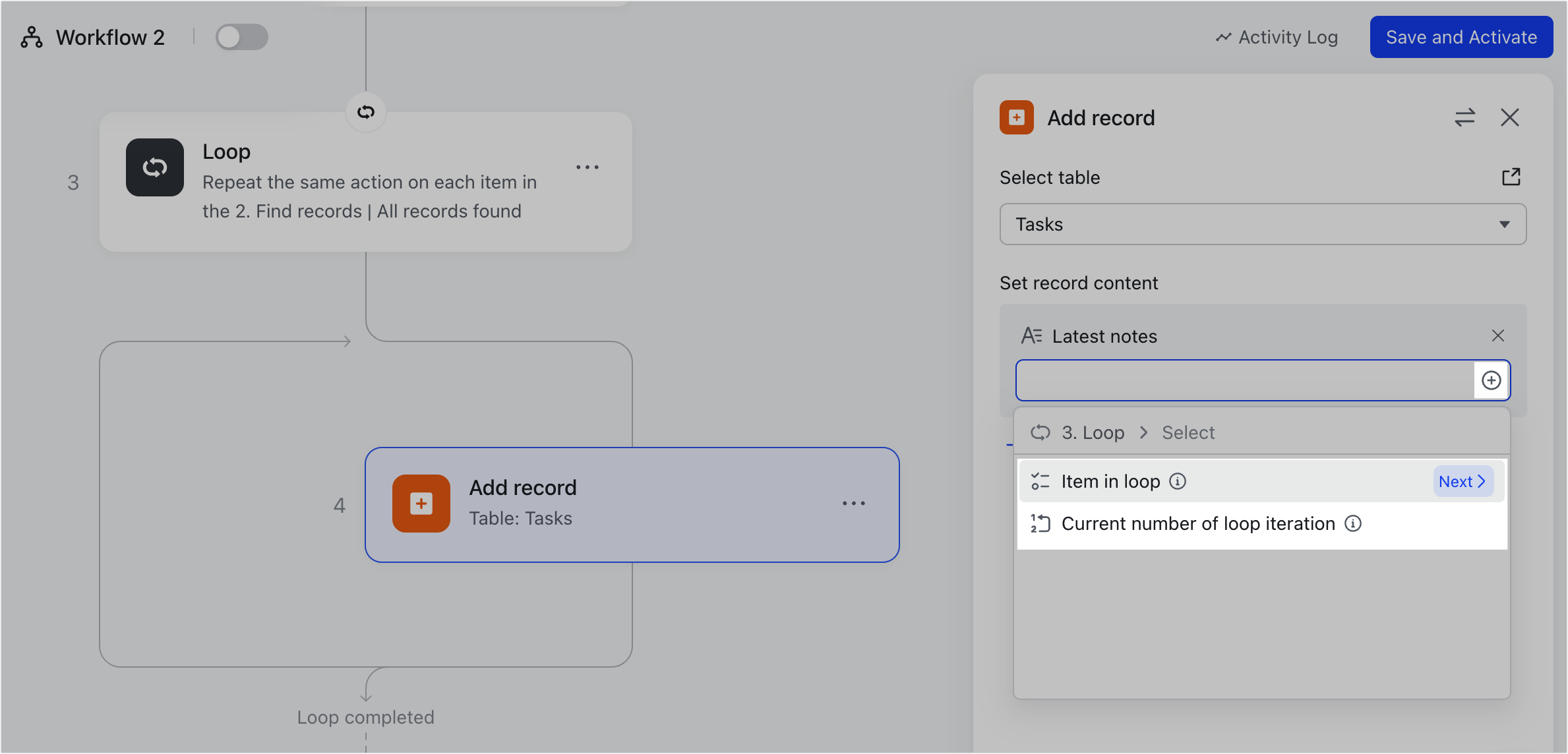Click Next to expand Item in loop
1568x754 pixels.
click(x=1462, y=481)
